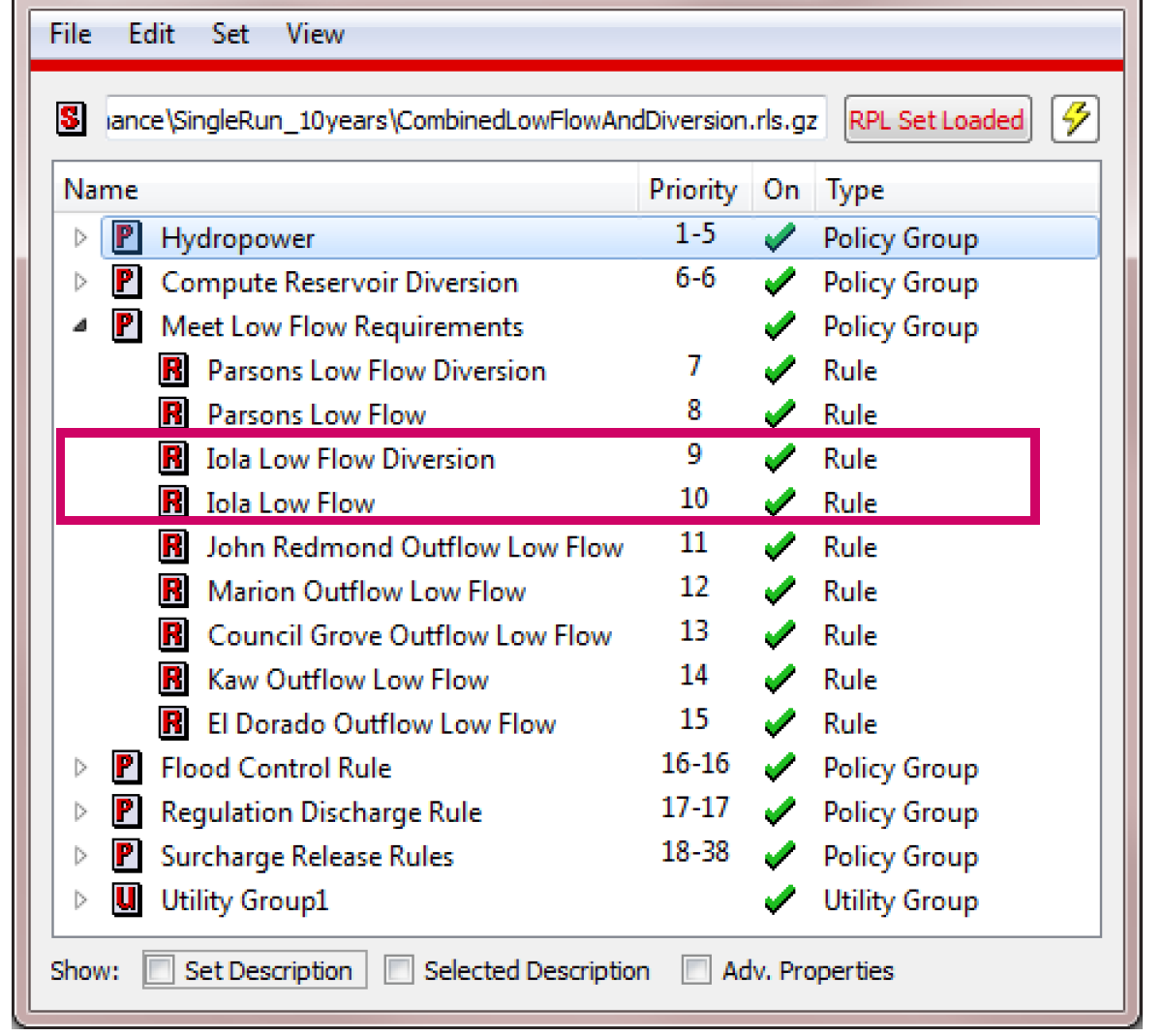This screenshot has height=1036, width=1162.
Task: Click the RPL Set Loaded button
Action: click(936, 119)
